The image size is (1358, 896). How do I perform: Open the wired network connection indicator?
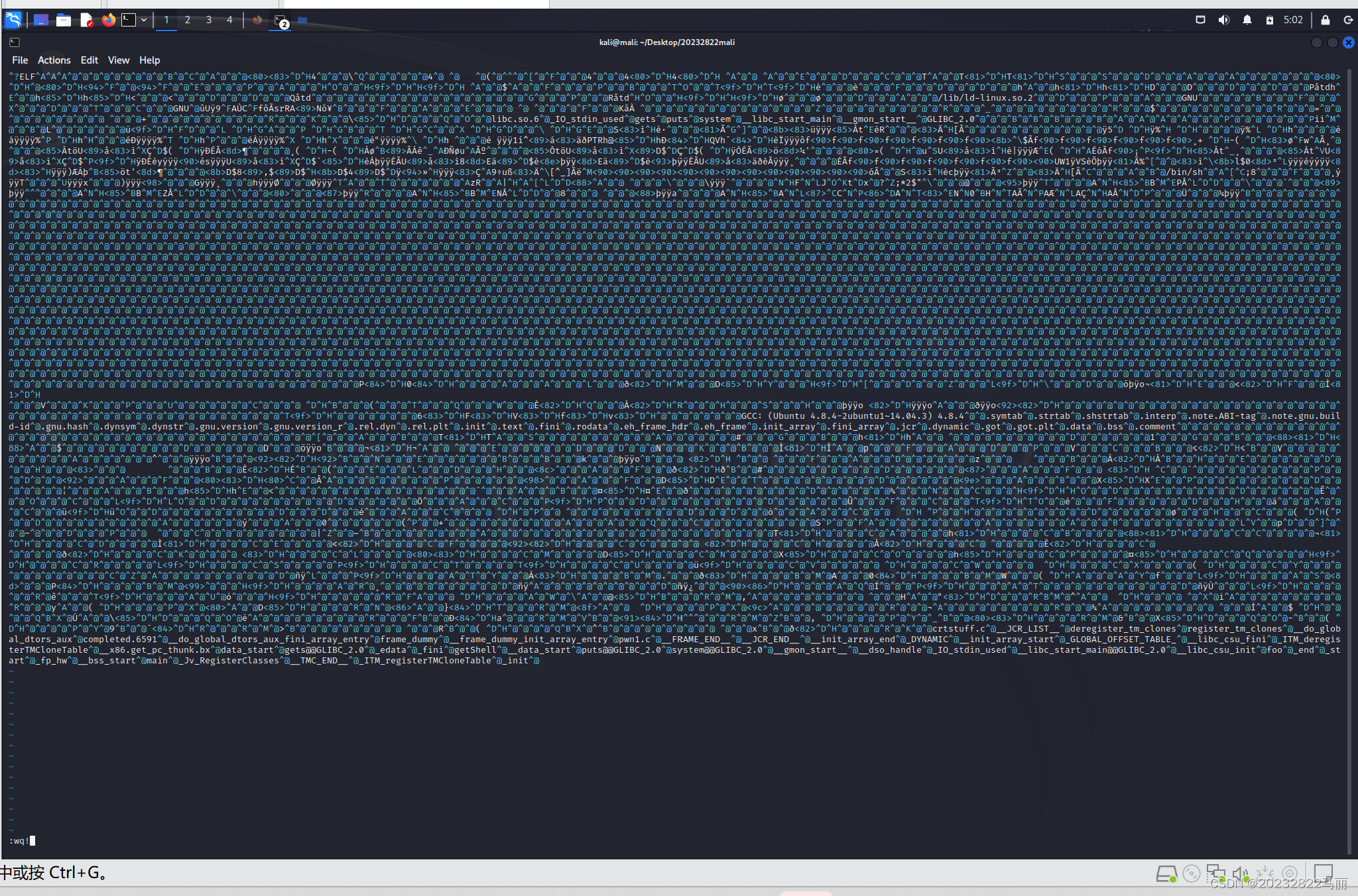point(1200,20)
